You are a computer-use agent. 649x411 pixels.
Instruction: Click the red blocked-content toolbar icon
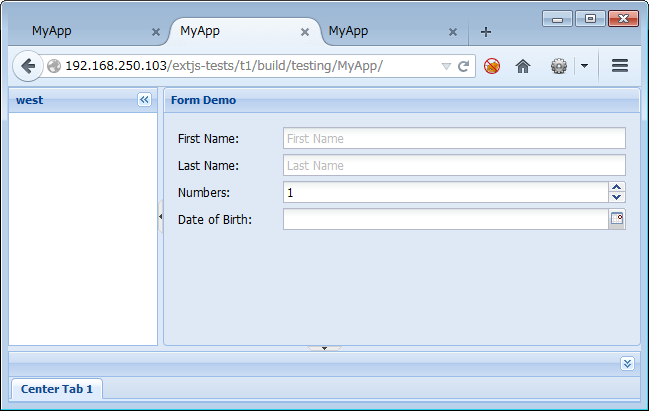pos(492,66)
